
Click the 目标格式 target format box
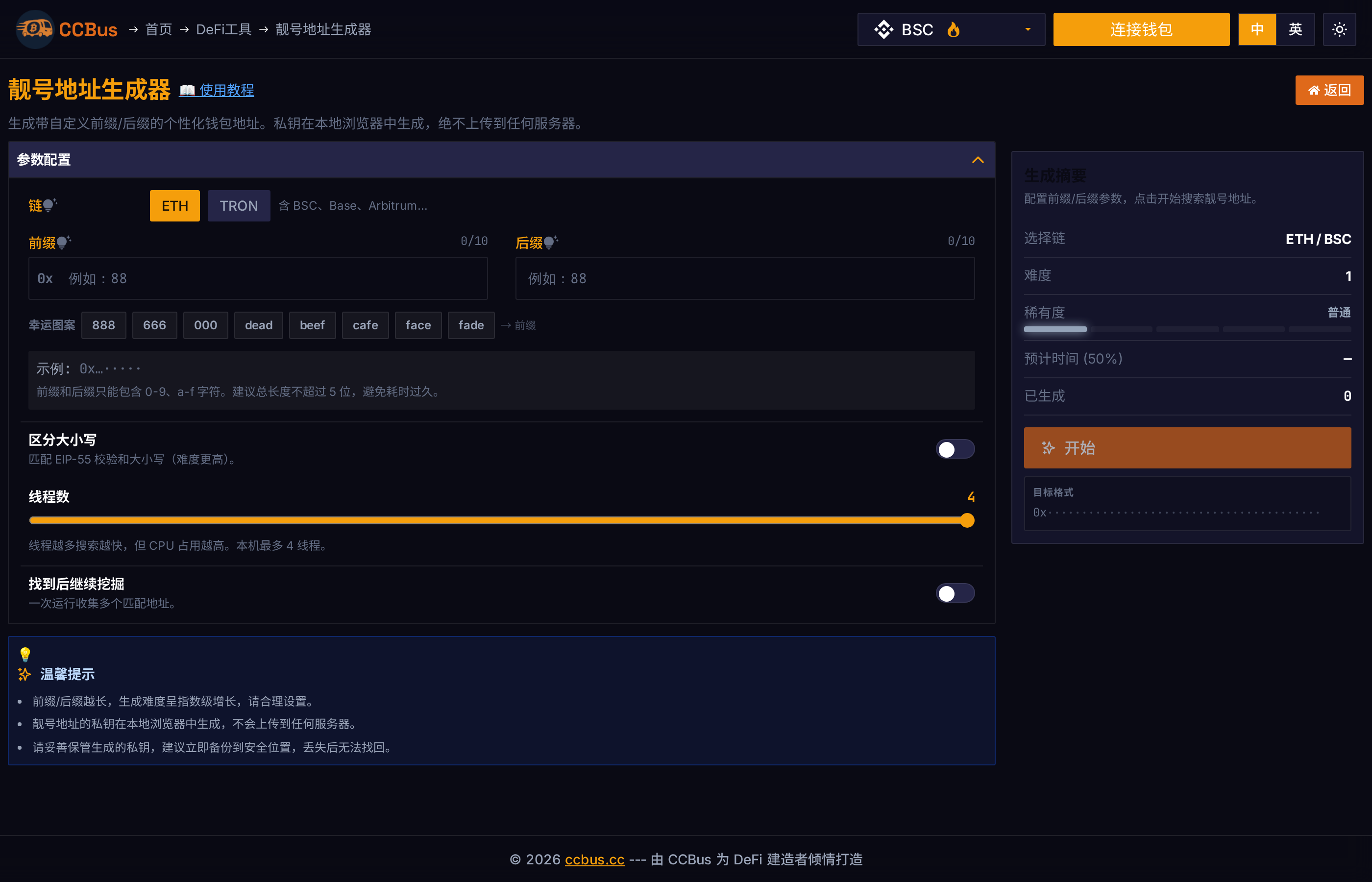pos(1188,503)
